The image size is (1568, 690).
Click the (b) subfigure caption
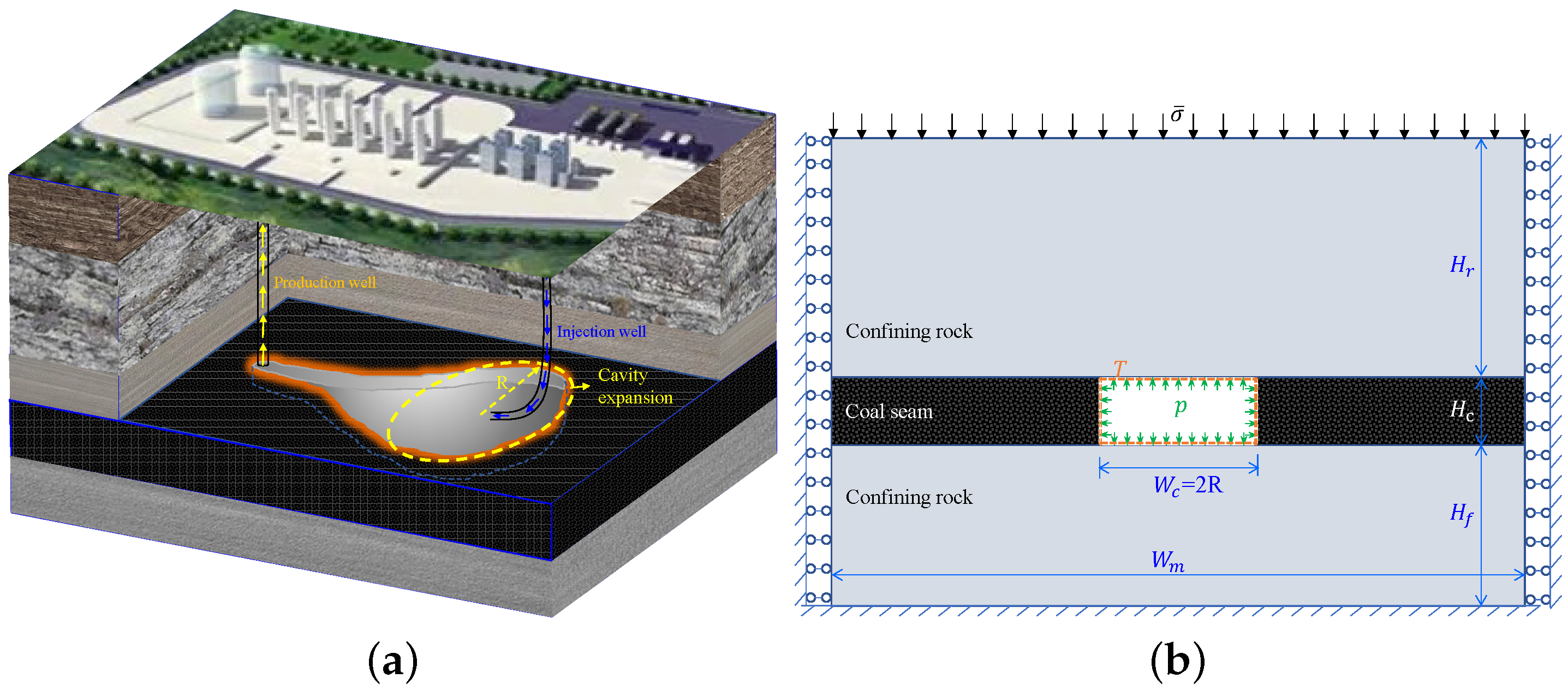point(1177,662)
